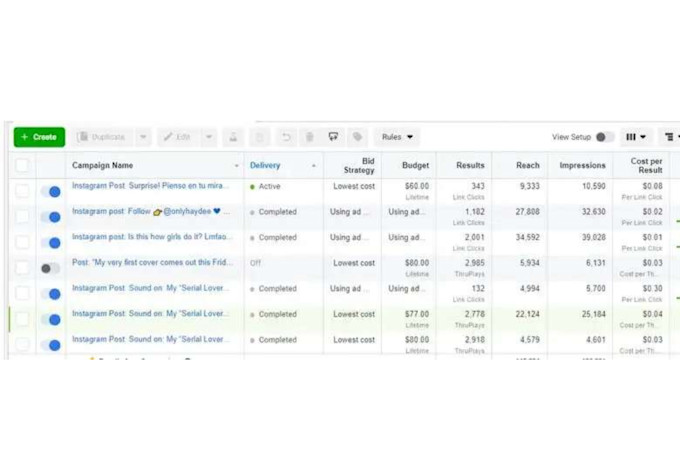Image resolution: width=680 pixels, height=459 pixels.
Task: Click the $0.08 cost per result
Action: click(652, 186)
